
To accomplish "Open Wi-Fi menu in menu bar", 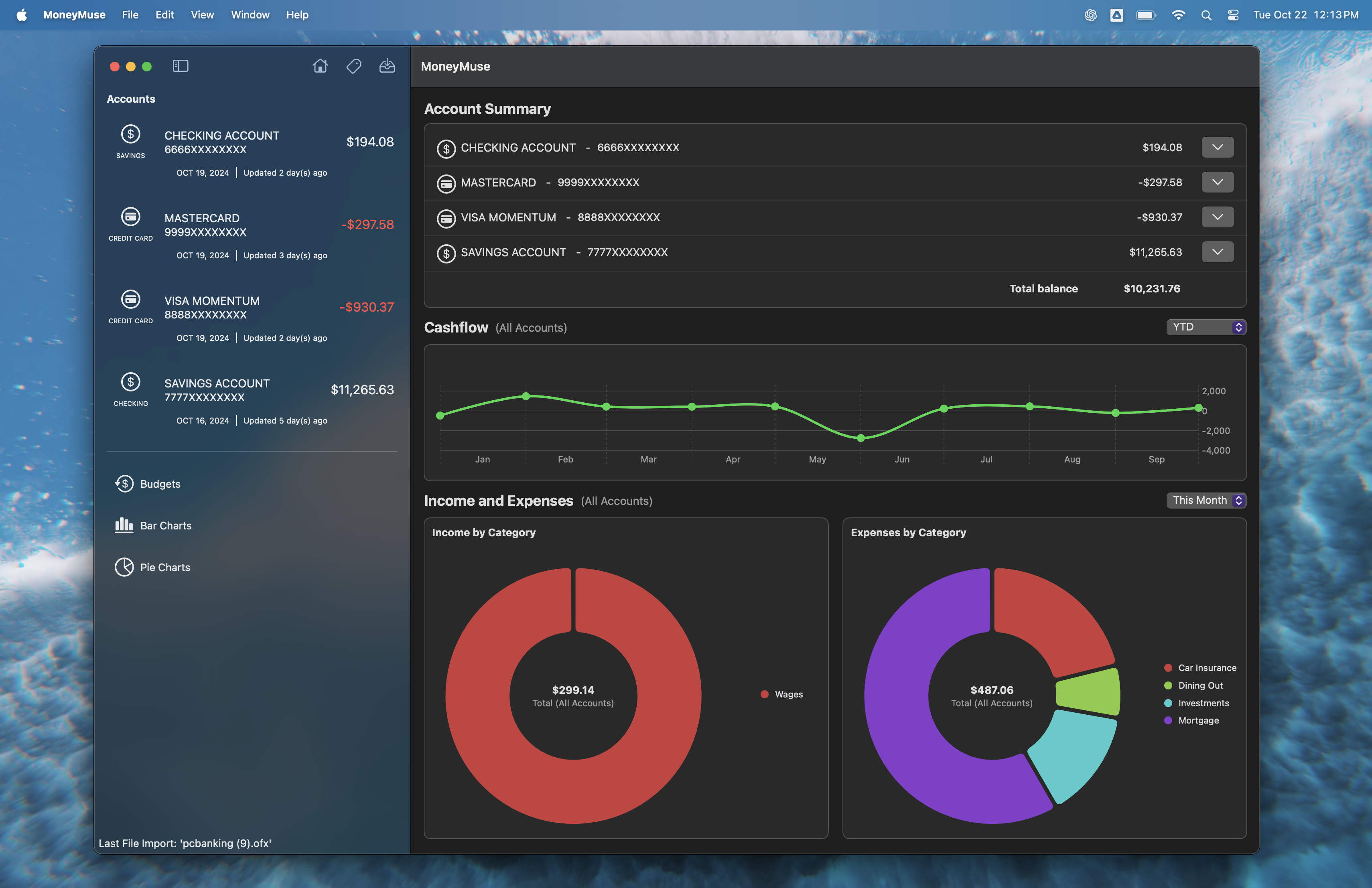I will pos(1178,15).
